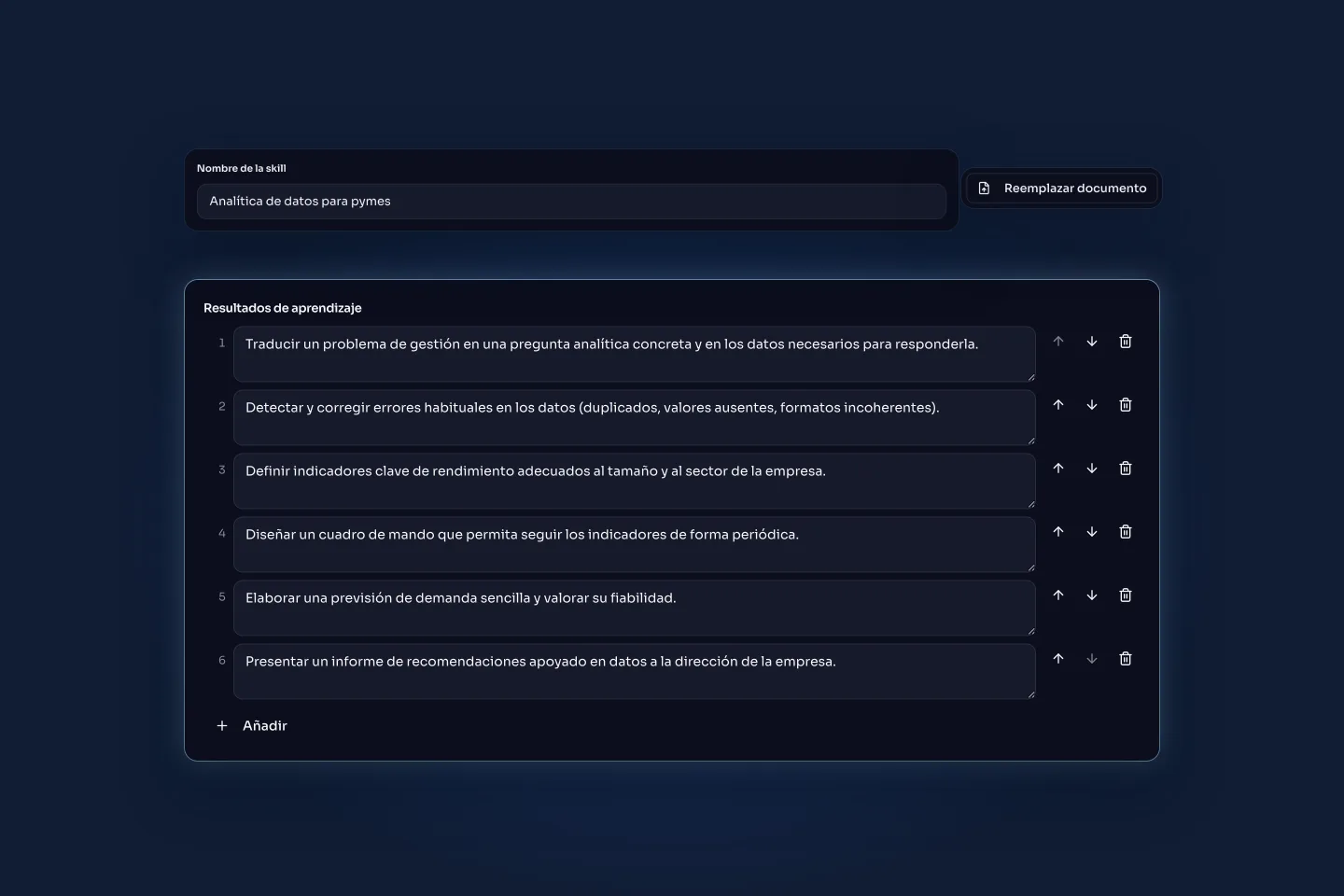This screenshot has height=896, width=1344.
Task: Focus the 'Traducir un problema de gestión' text box
Action: 635,354
